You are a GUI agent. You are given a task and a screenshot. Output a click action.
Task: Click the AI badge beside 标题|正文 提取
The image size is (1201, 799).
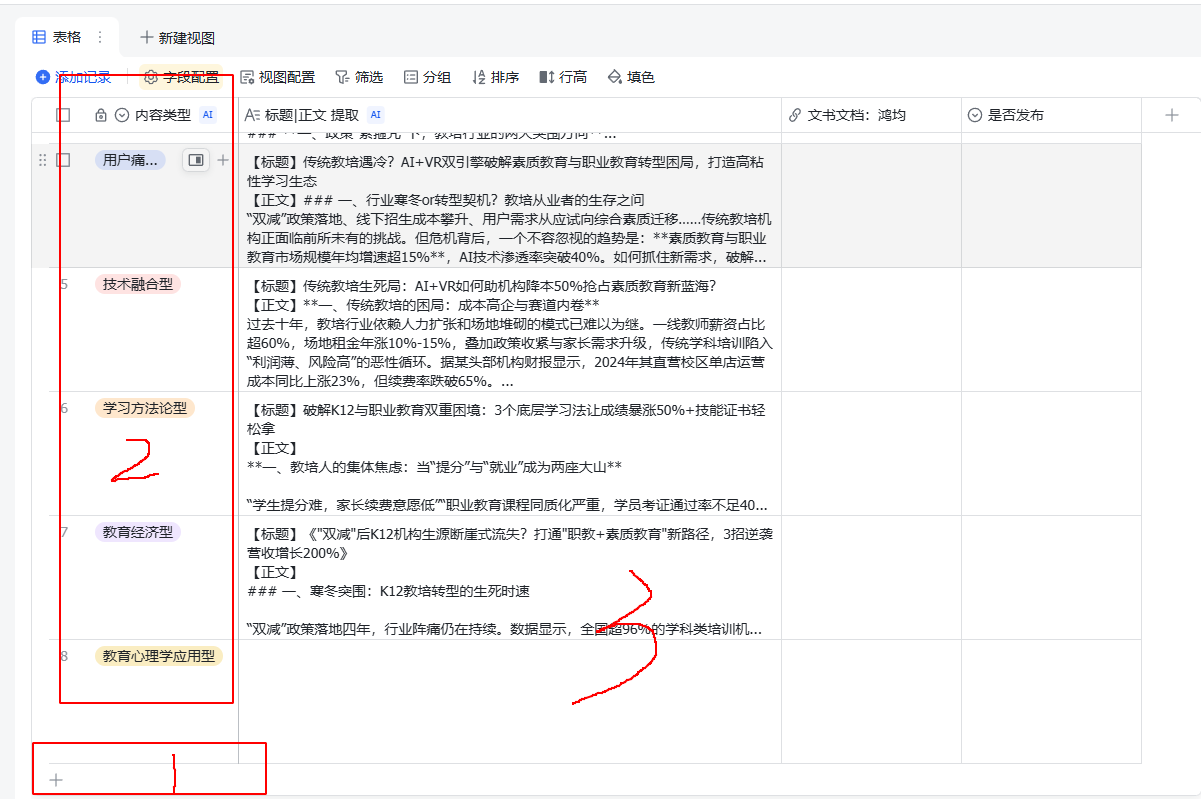[375, 115]
